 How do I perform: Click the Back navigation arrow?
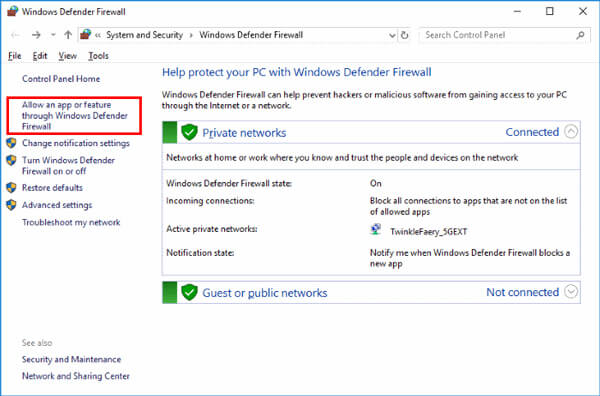click(16, 35)
